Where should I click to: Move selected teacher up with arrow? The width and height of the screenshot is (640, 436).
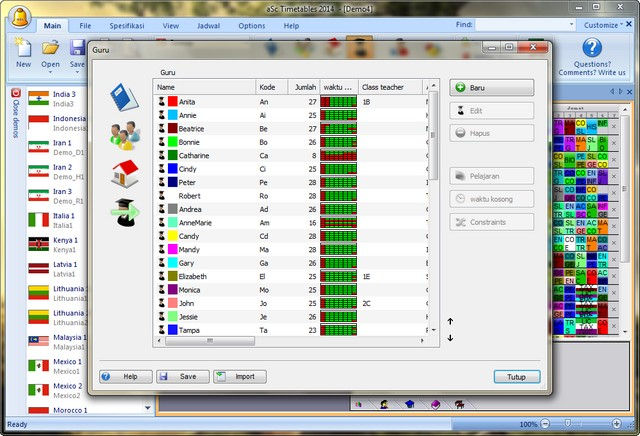[450, 321]
